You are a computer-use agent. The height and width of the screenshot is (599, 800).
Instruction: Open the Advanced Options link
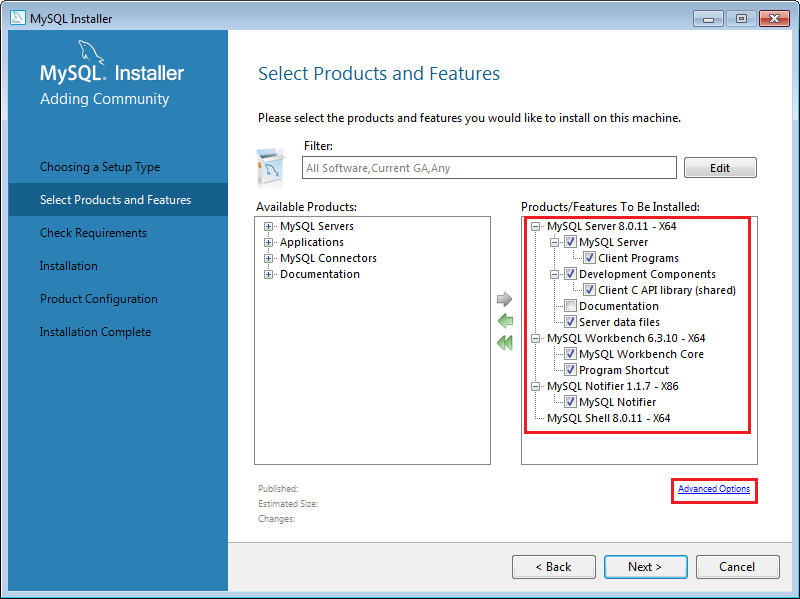point(714,489)
